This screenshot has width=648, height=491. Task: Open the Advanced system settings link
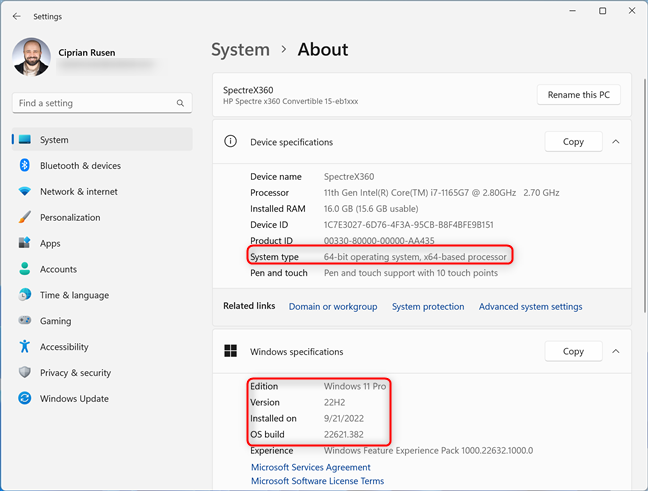point(530,307)
